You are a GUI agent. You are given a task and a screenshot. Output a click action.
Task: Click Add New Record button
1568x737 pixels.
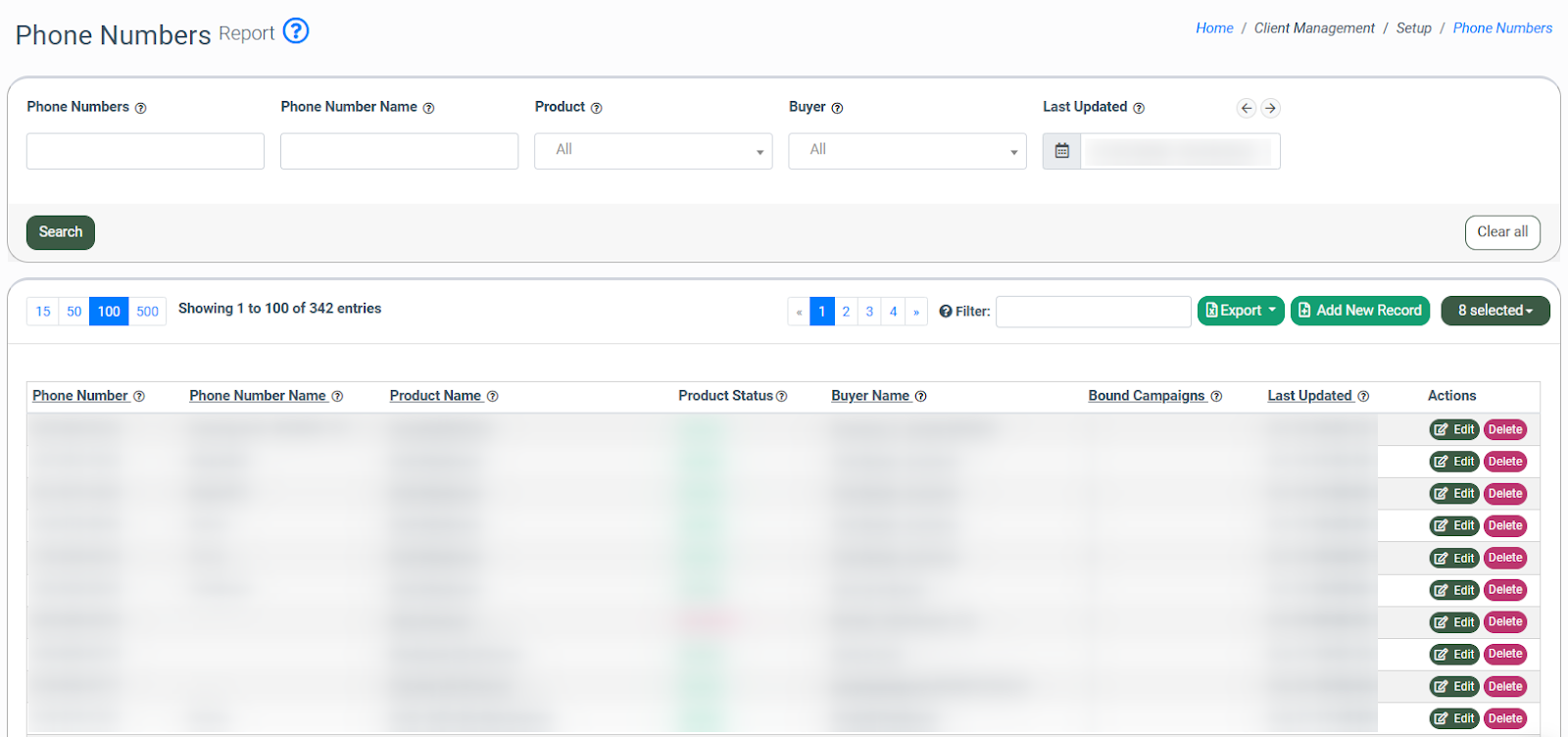pyautogui.click(x=1359, y=311)
